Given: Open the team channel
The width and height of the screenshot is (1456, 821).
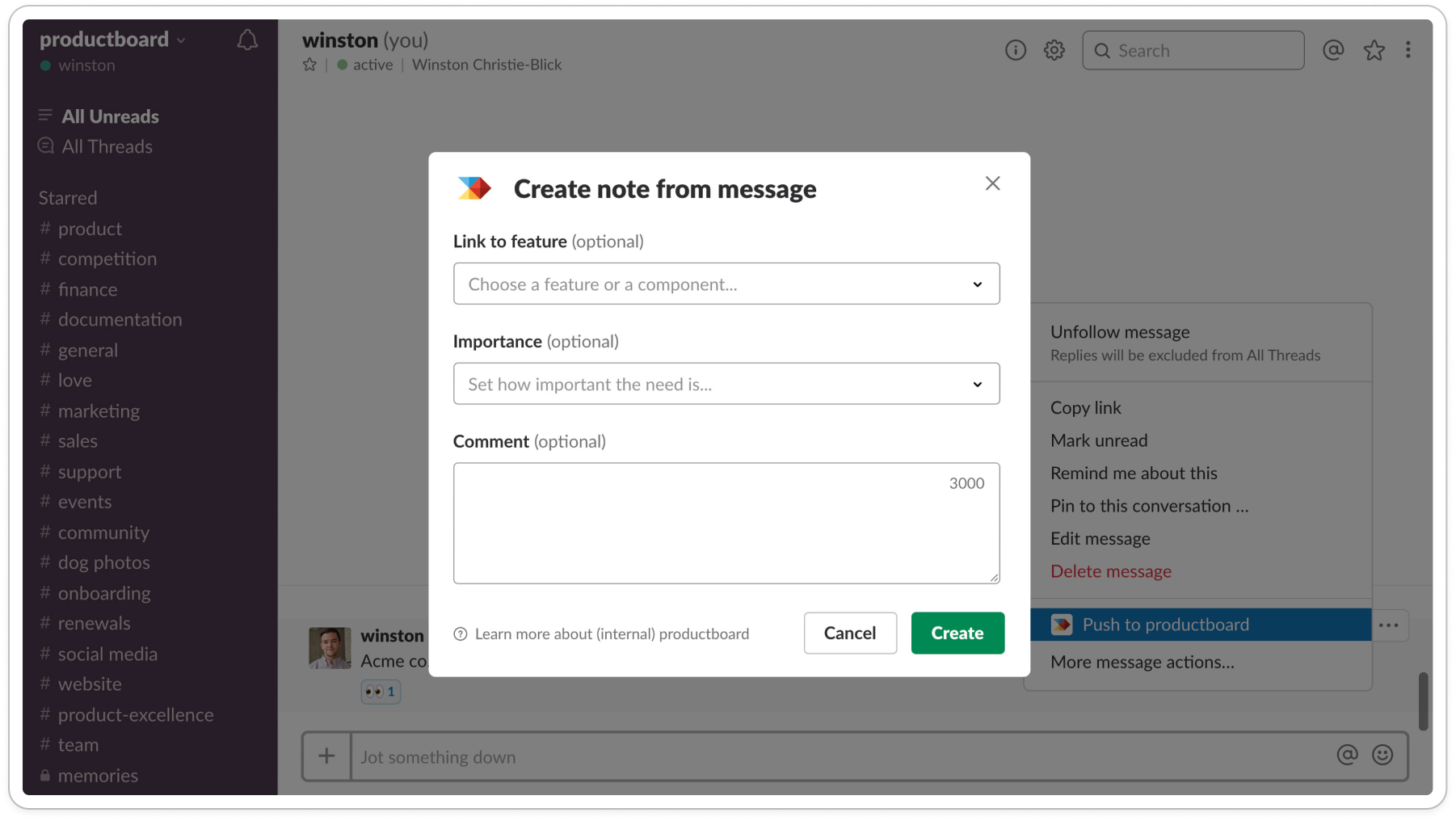Looking at the screenshot, I should tap(69, 744).
